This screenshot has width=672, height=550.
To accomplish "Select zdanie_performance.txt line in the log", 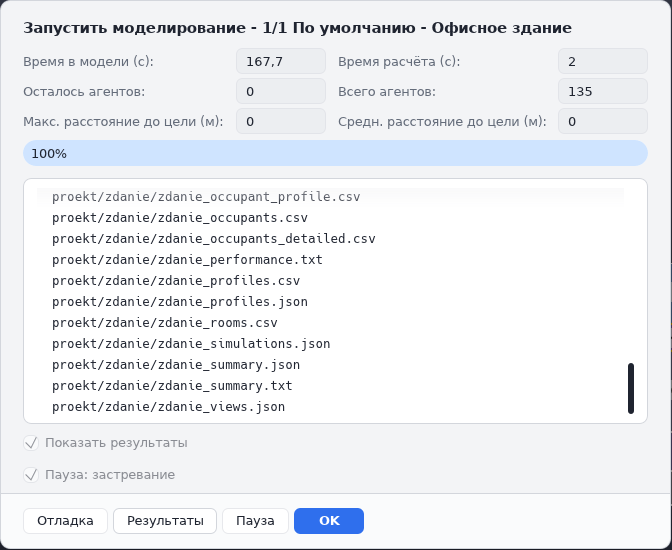I will click(x=187, y=260).
